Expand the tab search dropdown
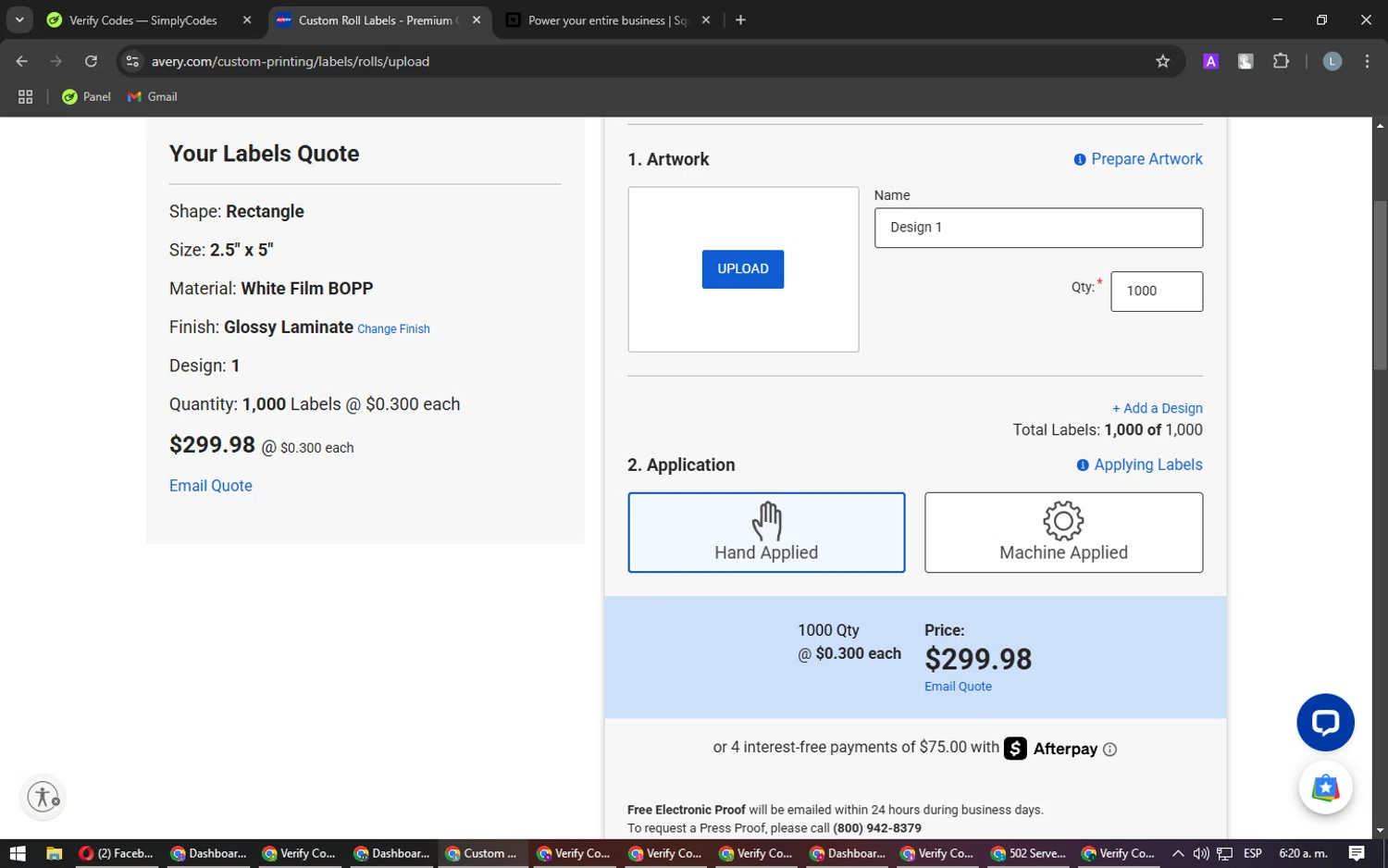Viewport: 1388px width, 868px height. (19, 20)
